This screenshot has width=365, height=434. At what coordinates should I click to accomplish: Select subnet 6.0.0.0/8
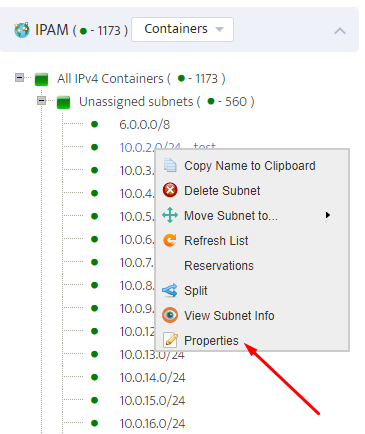pyautogui.click(x=145, y=125)
